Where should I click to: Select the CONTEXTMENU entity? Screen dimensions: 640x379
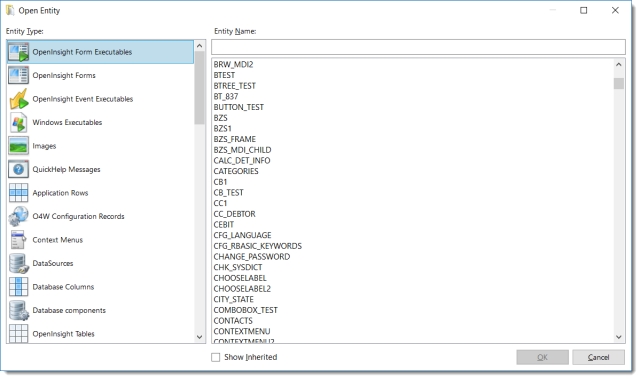point(242,331)
